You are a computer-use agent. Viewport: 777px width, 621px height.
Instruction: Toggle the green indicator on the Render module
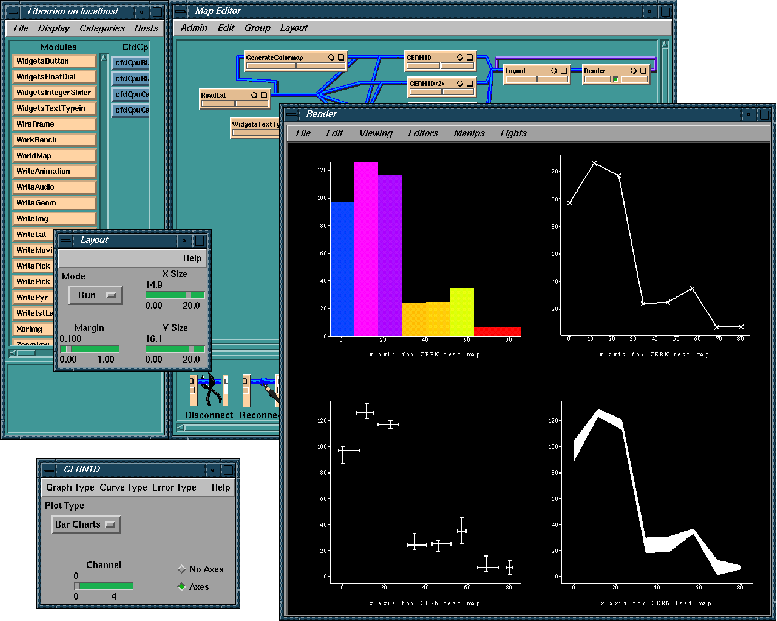(616, 79)
